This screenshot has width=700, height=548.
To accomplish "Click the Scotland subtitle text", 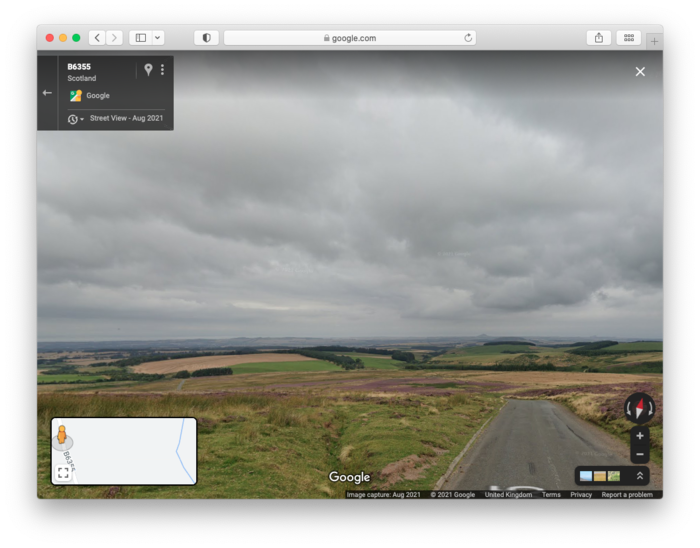I will pos(82,78).
